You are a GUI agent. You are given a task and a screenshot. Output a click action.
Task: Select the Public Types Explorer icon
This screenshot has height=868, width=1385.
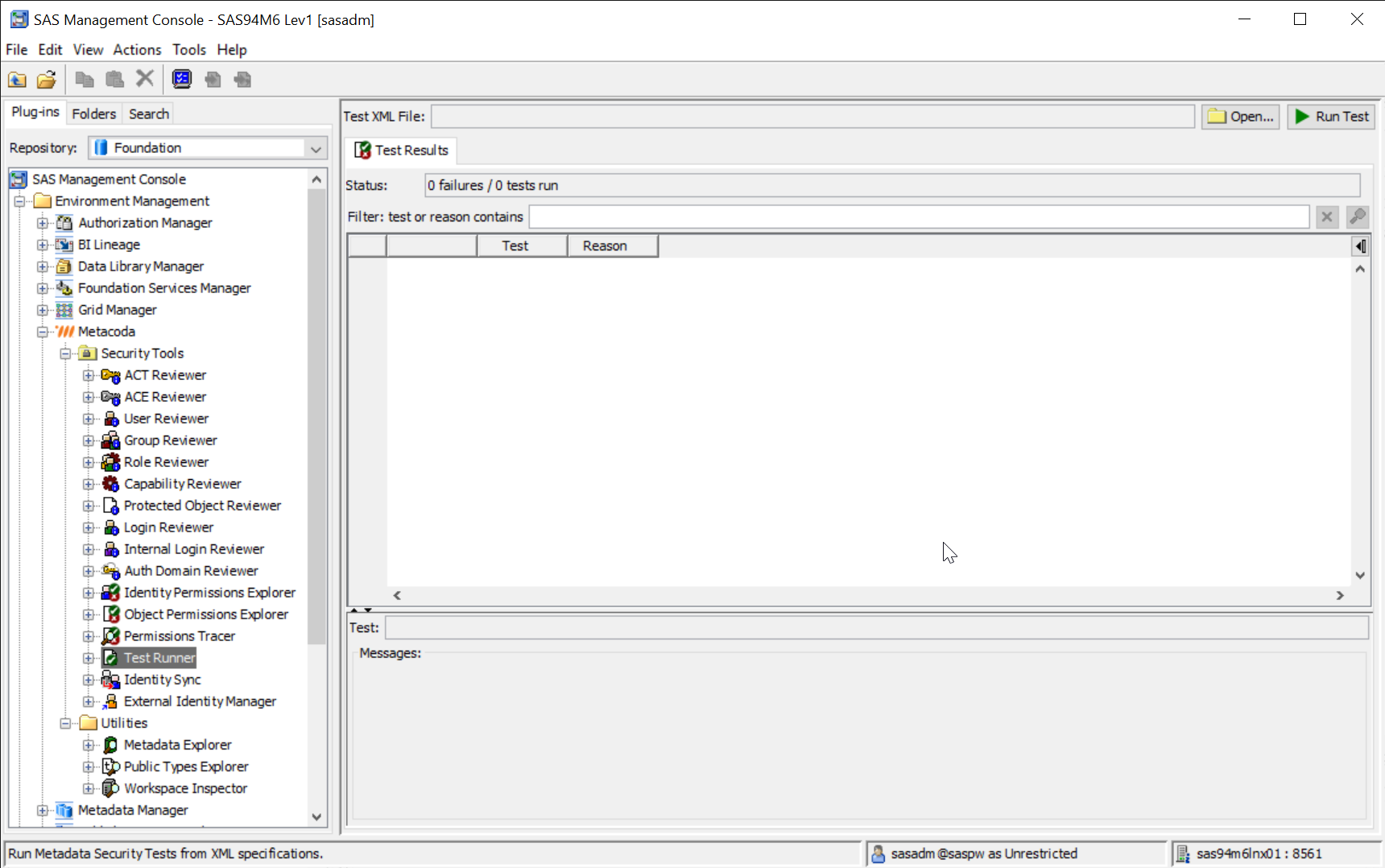[111, 767]
